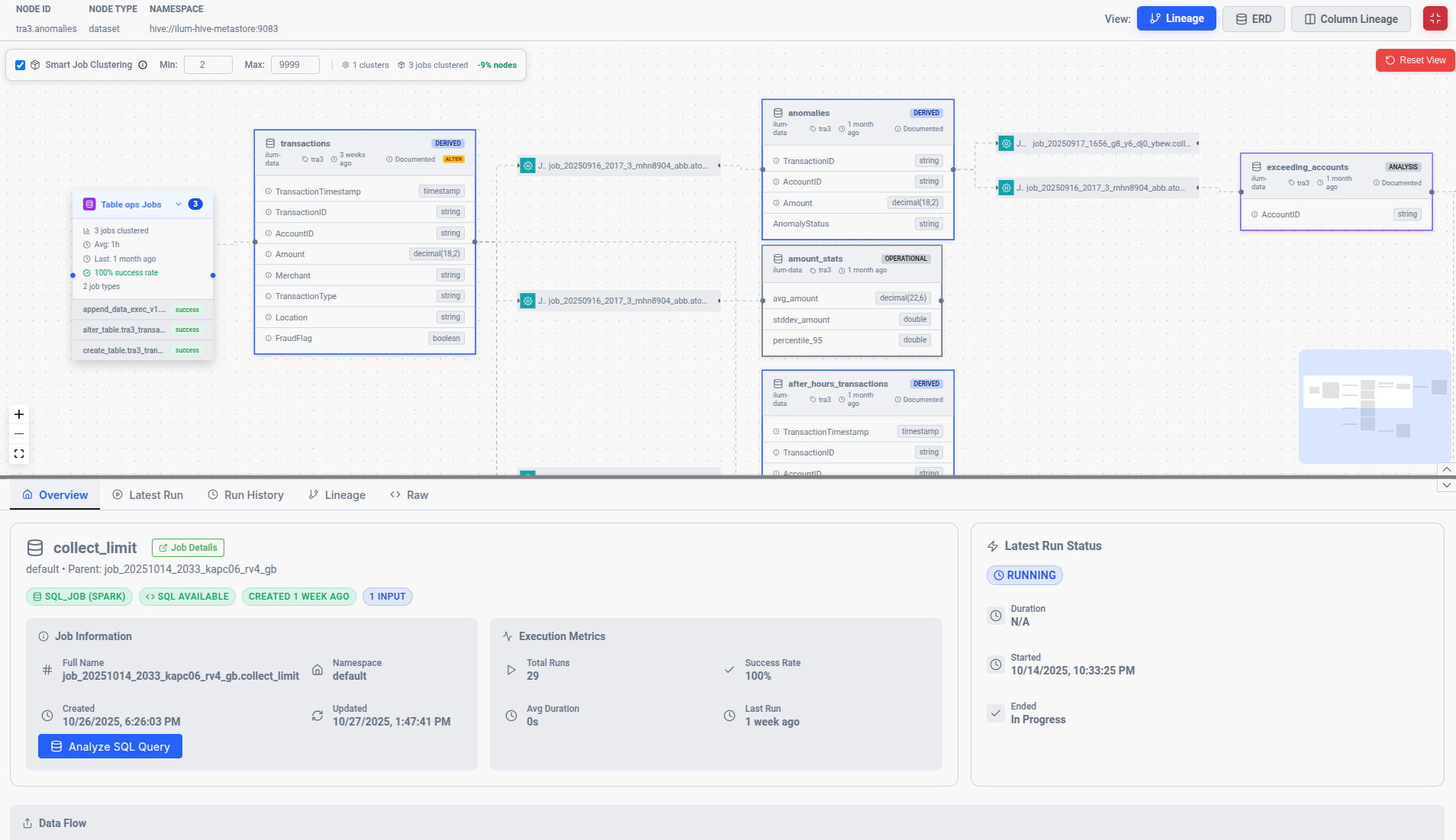Click the transactions dataset table icon
The image size is (1456, 840).
point(270,143)
